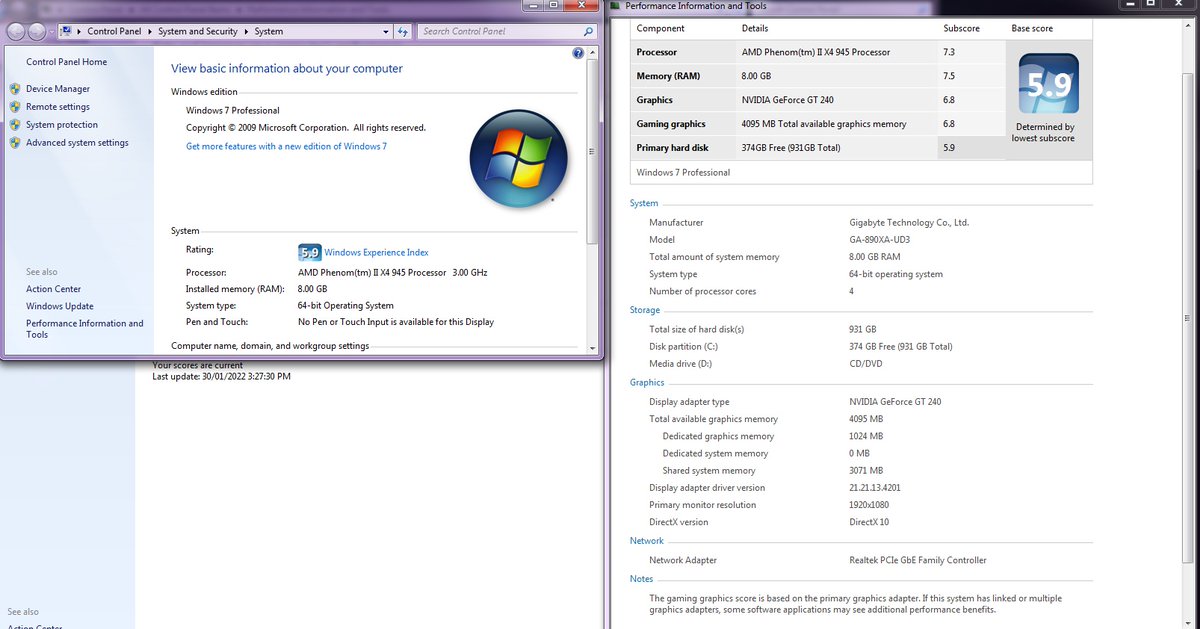Screen dimensions: 1200x629
Task: Click the DirectX 10 value
Action: tap(869, 522)
